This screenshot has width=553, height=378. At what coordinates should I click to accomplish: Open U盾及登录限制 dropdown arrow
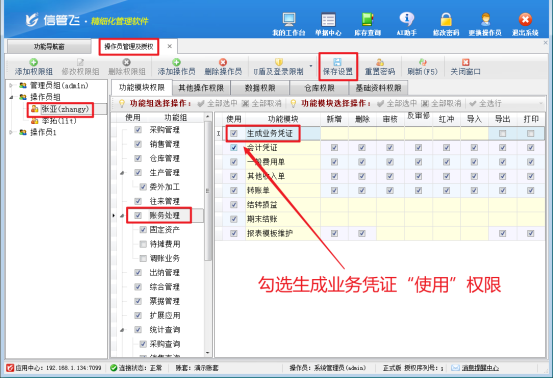point(311,66)
